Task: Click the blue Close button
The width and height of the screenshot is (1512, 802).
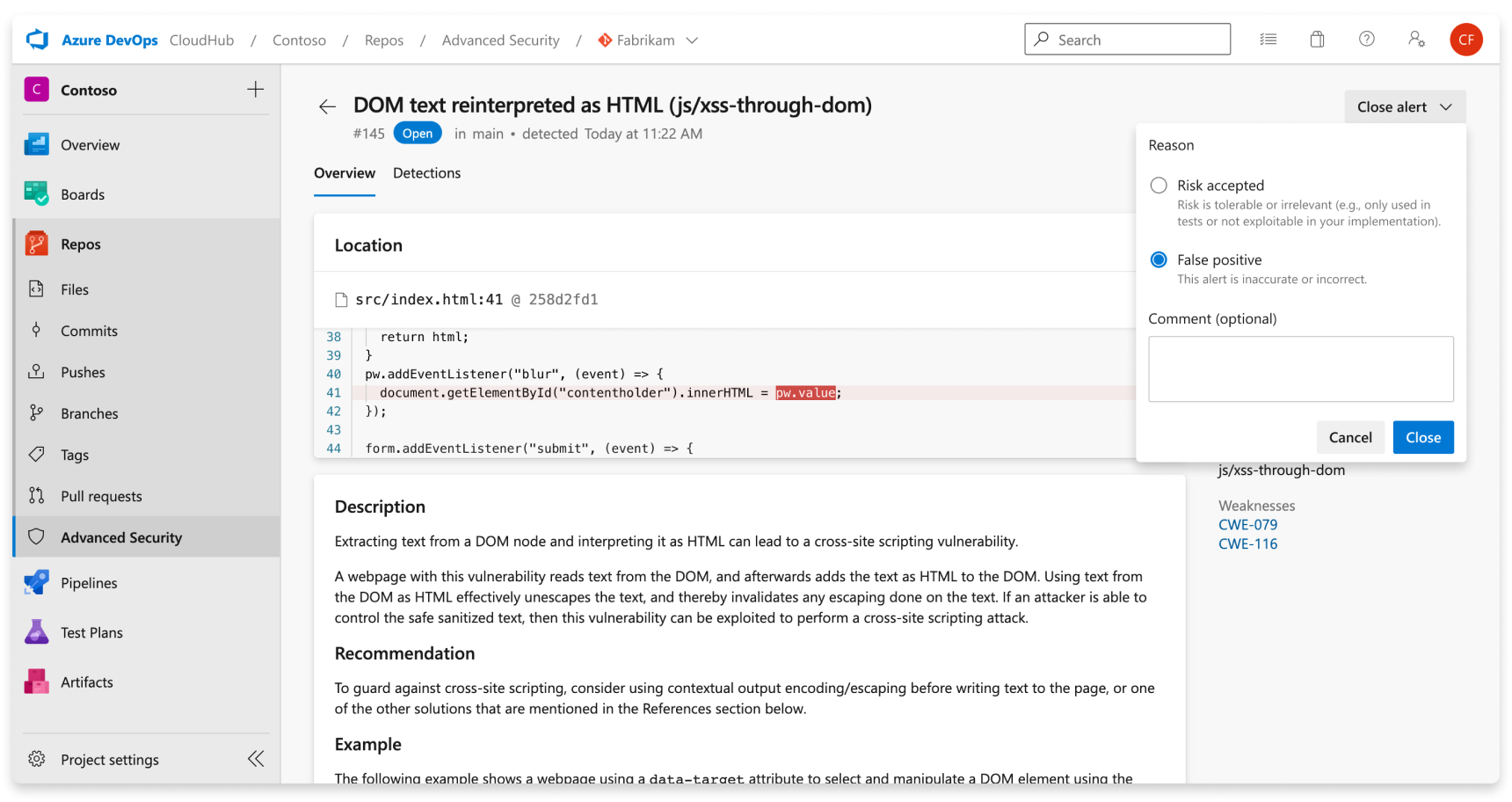Action: pos(1423,437)
